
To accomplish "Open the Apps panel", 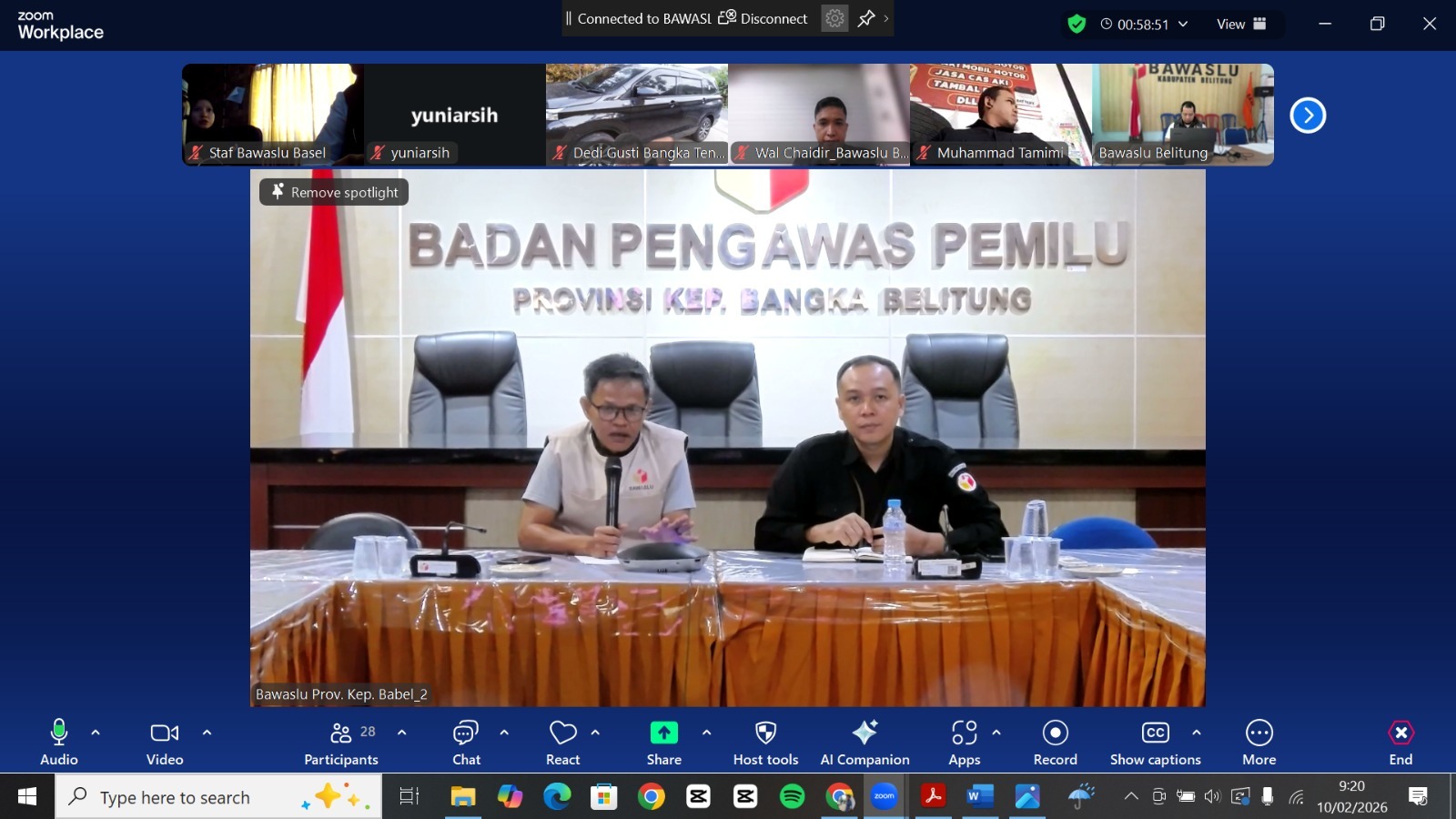I will tap(965, 743).
